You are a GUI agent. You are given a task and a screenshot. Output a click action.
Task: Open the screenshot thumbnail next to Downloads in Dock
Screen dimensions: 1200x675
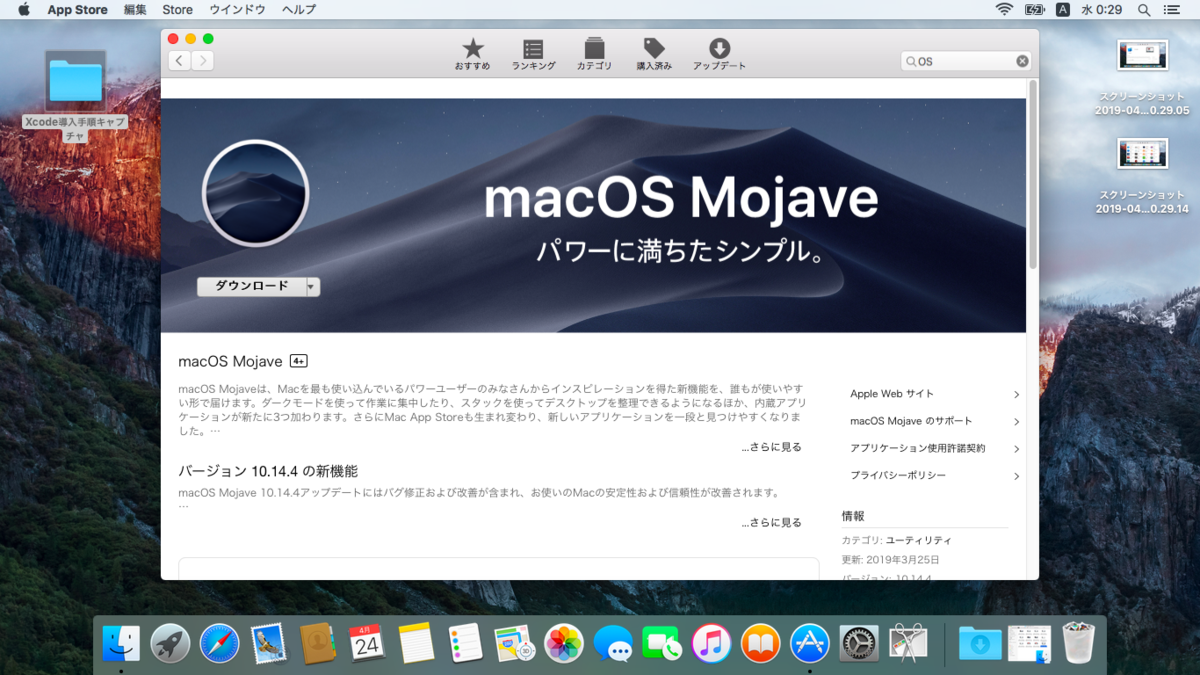1029,643
